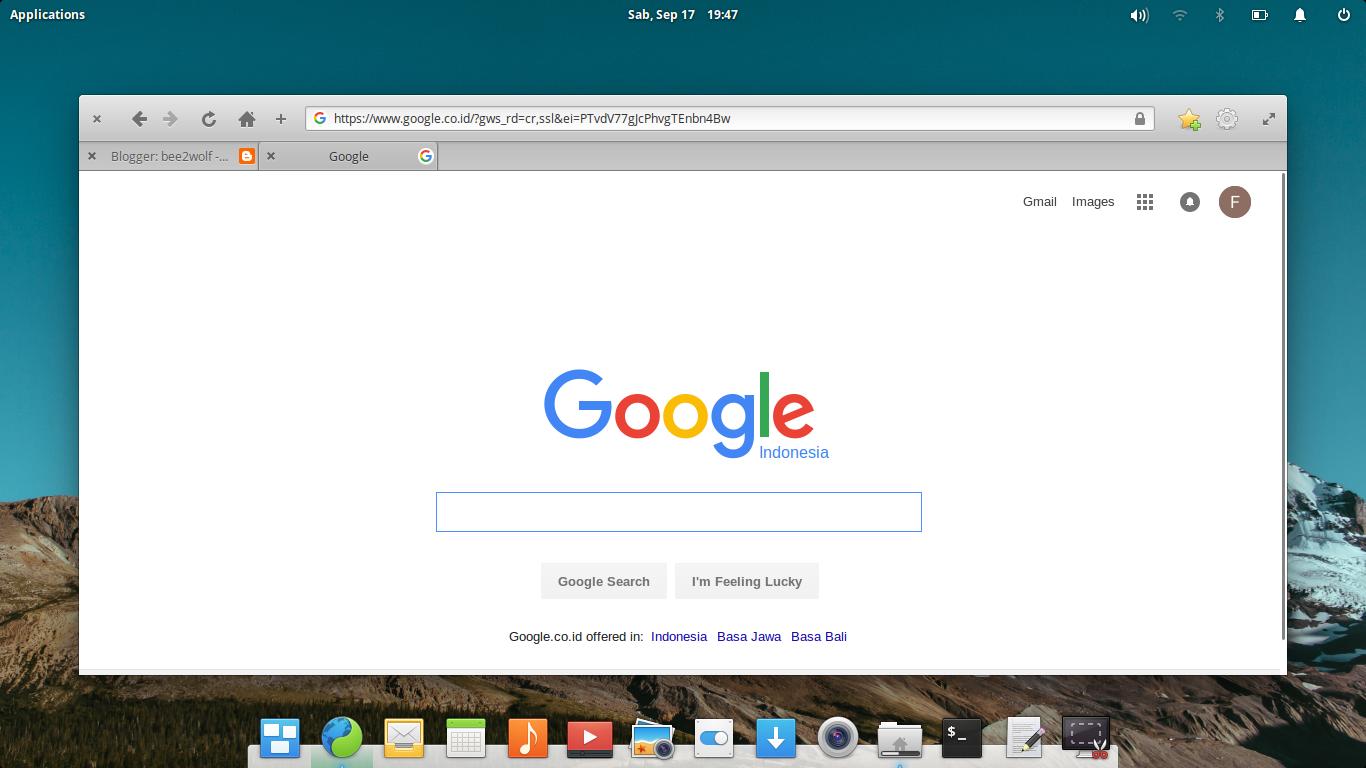This screenshot has width=1366, height=768.
Task: Launch text editor from the dock
Action: pos(1024,738)
